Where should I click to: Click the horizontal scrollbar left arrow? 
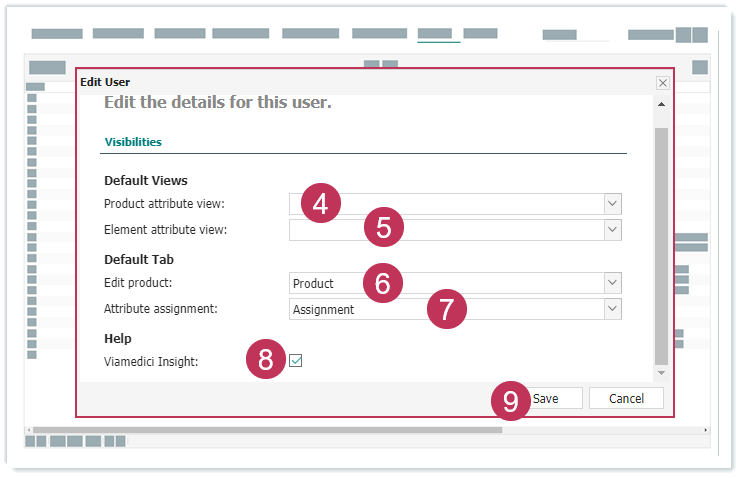tap(30, 430)
